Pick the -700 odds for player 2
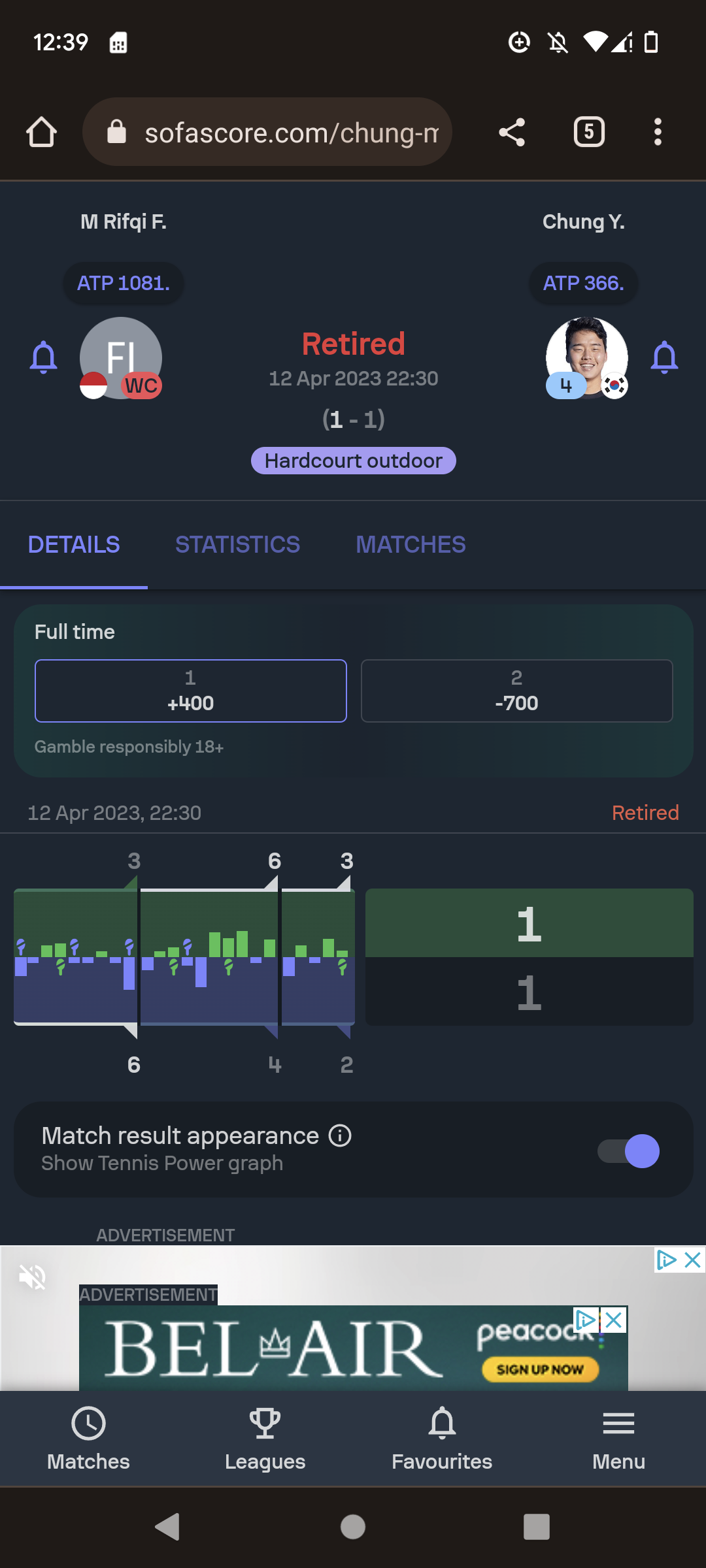The width and height of the screenshot is (706, 1568). tap(516, 691)
